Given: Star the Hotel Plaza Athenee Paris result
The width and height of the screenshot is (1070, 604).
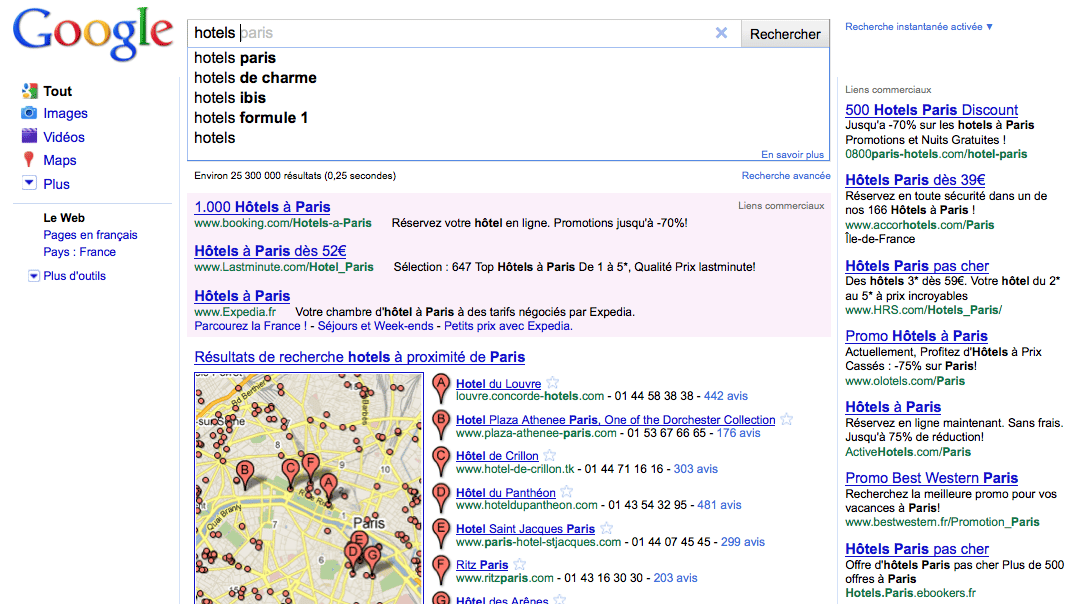Looking at the screenshot, I should coord(787,419).
